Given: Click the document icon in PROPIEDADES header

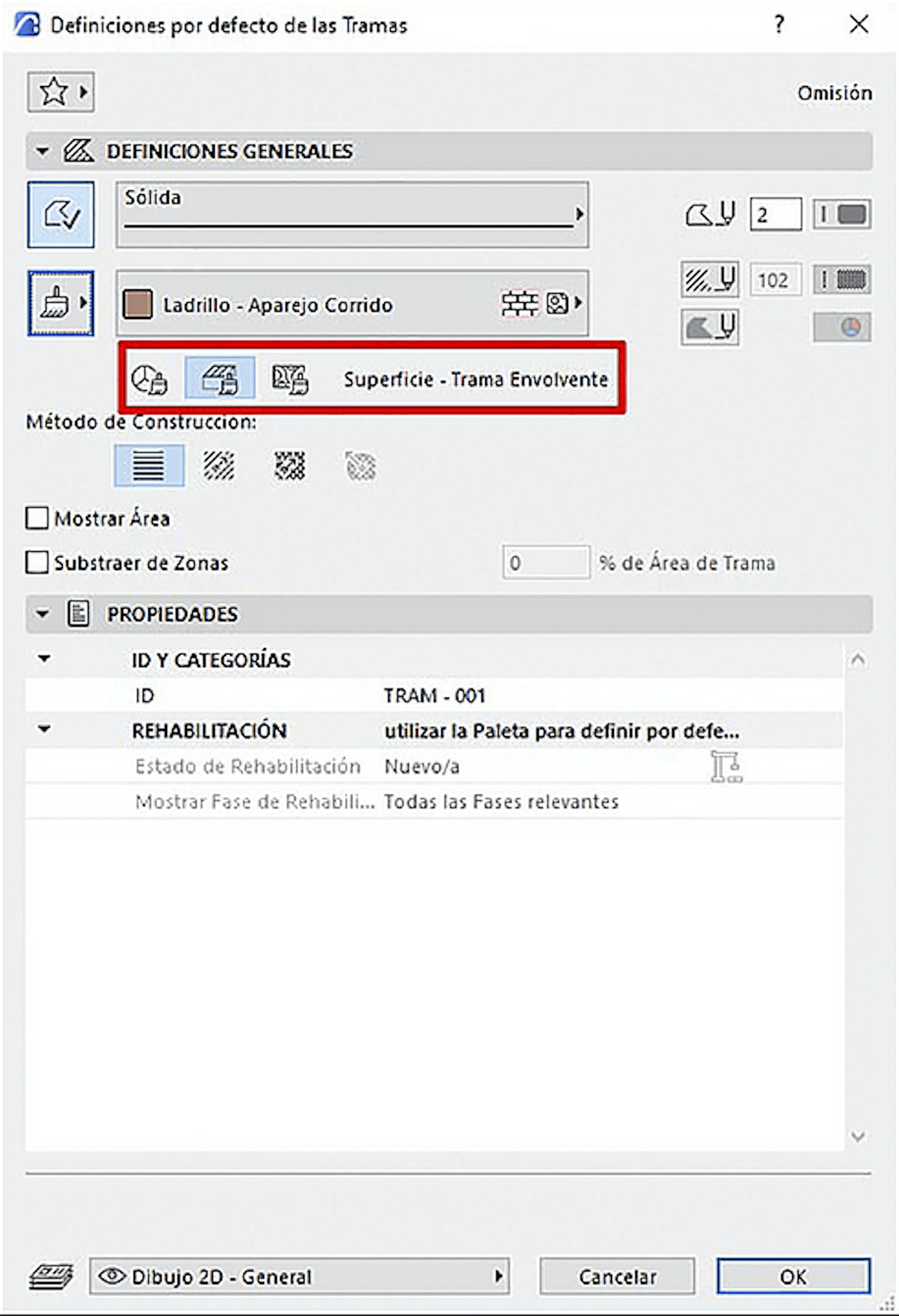Looking at the screenshot, I should point(78,613).
